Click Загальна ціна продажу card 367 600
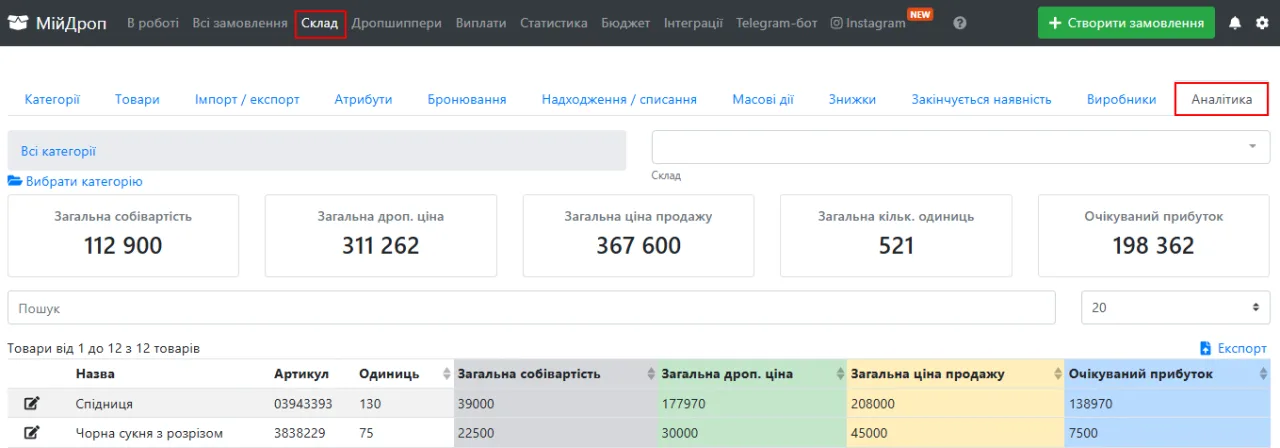1280x448 pixels. (639, 235)
